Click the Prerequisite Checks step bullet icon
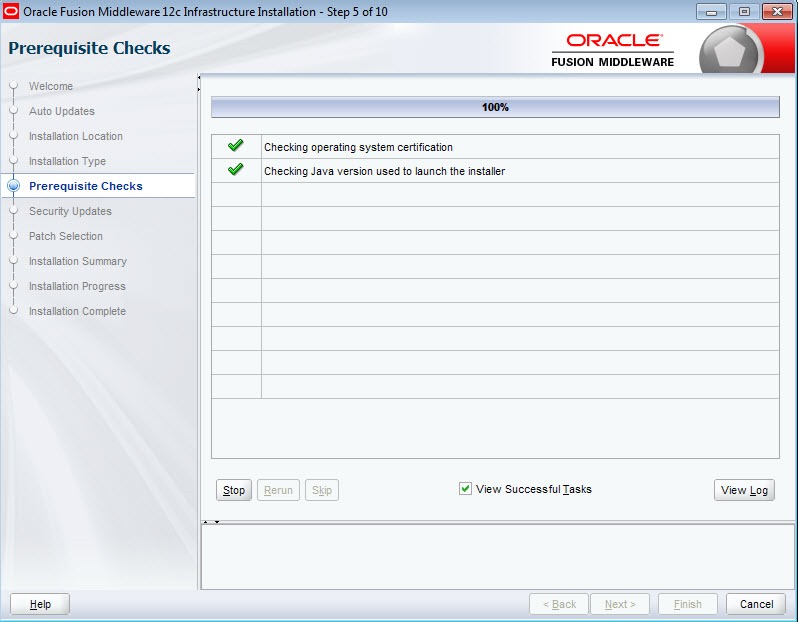This screenshot has height=622, width=798. (14, 186)
